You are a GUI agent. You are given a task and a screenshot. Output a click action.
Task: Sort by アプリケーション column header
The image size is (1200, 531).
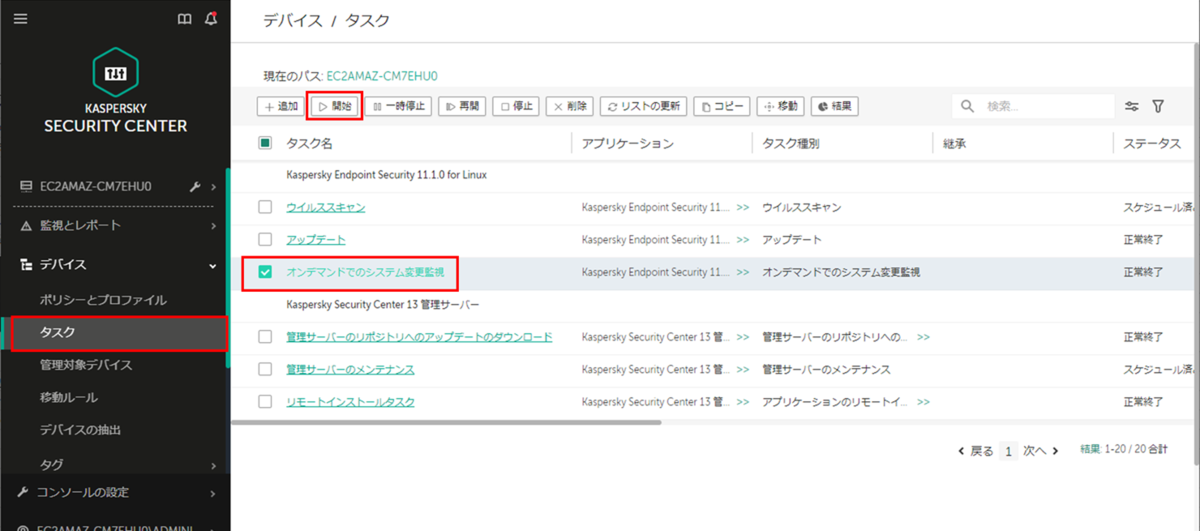click(628, 144)
